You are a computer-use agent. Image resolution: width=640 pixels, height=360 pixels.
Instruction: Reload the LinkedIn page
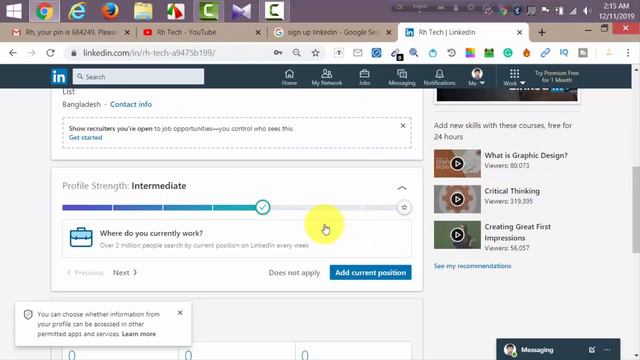(51, 53)
